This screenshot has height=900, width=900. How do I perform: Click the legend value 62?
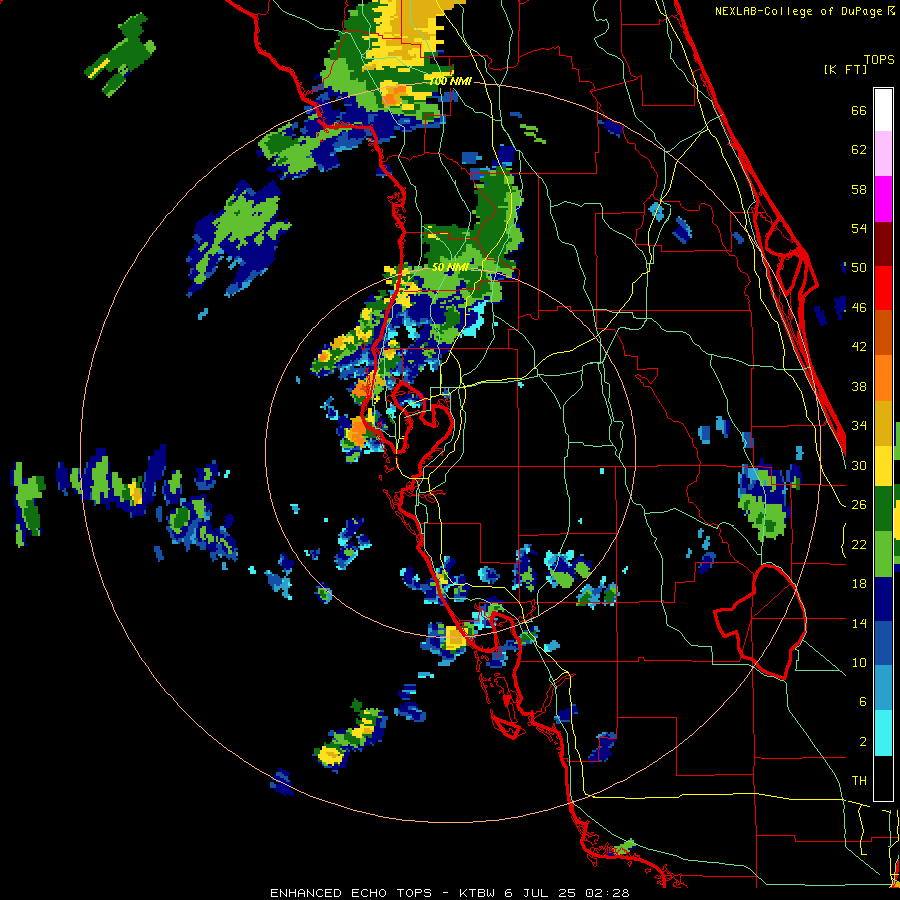tap(859, 150)
